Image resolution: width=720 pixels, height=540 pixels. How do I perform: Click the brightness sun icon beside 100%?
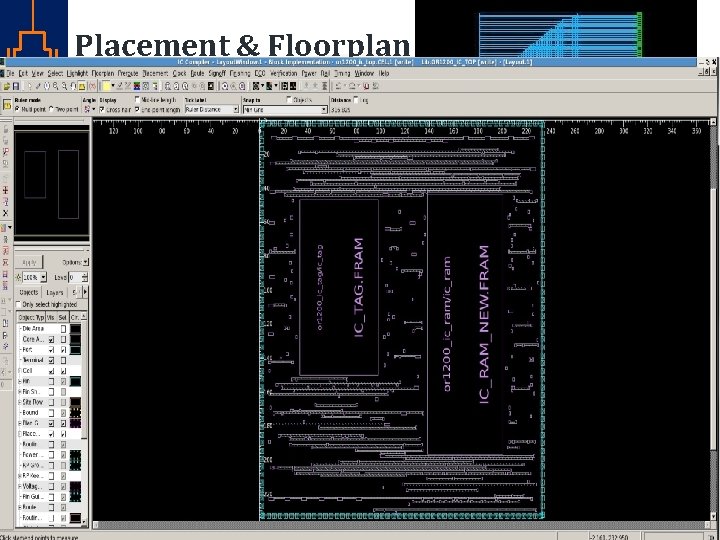pos(18,277)
